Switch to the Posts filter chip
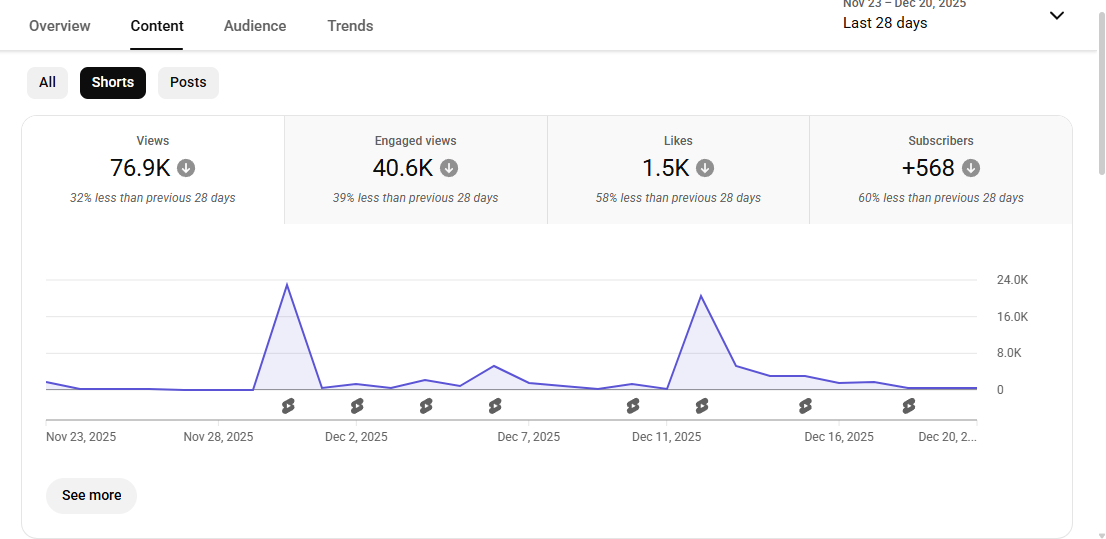This screenshot has height=539, width=1106. tap(188, 83)
